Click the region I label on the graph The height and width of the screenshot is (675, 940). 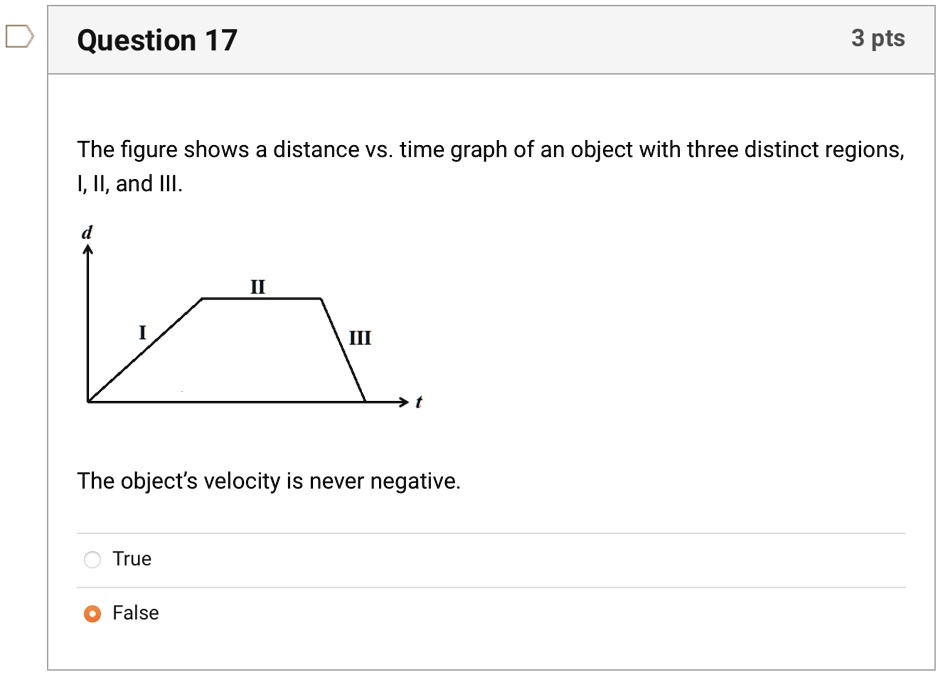(142, 330)
